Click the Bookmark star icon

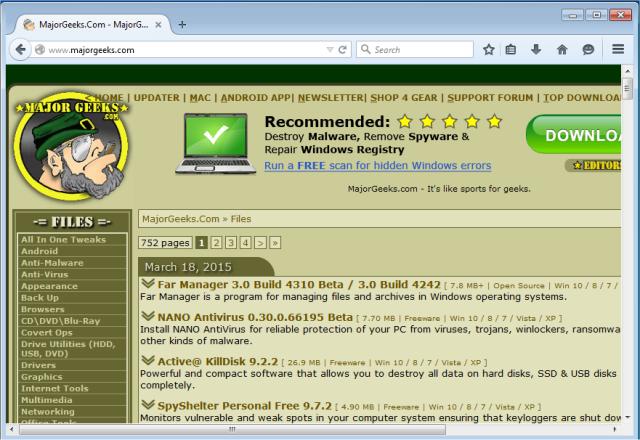coord(489,50)
